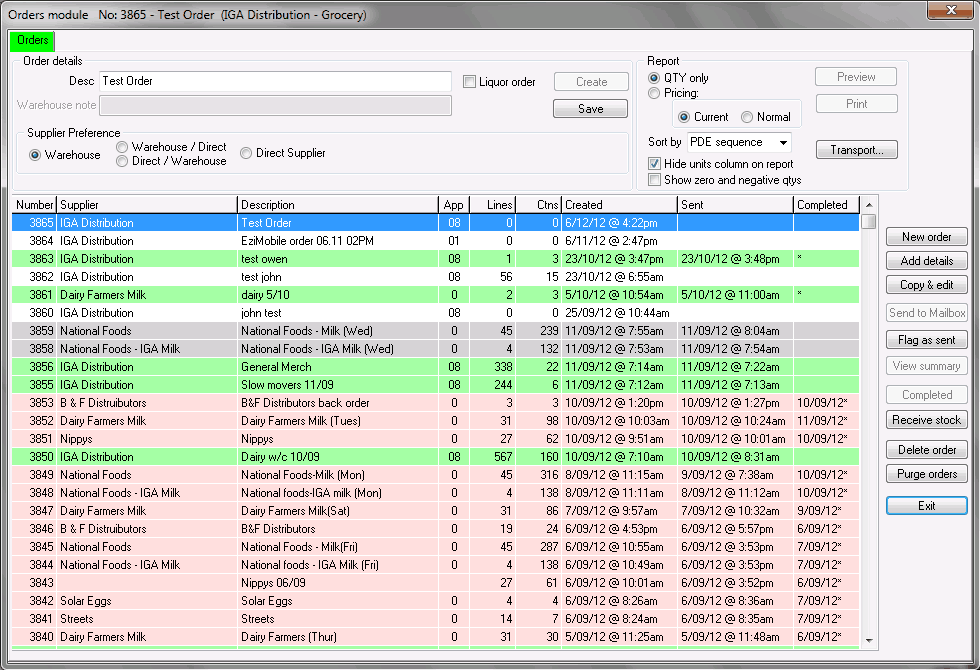Sort by the App column header

(x=454, y=205)
